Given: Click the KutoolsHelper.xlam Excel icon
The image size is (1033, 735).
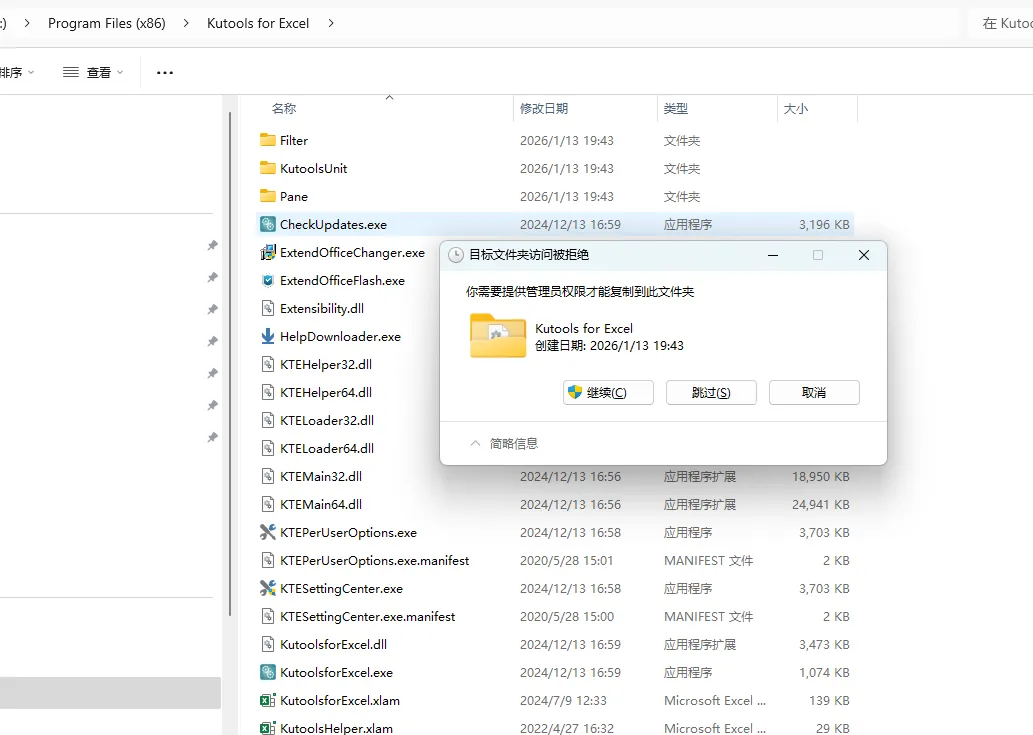Looking at the screenshot, I should 267,728.
